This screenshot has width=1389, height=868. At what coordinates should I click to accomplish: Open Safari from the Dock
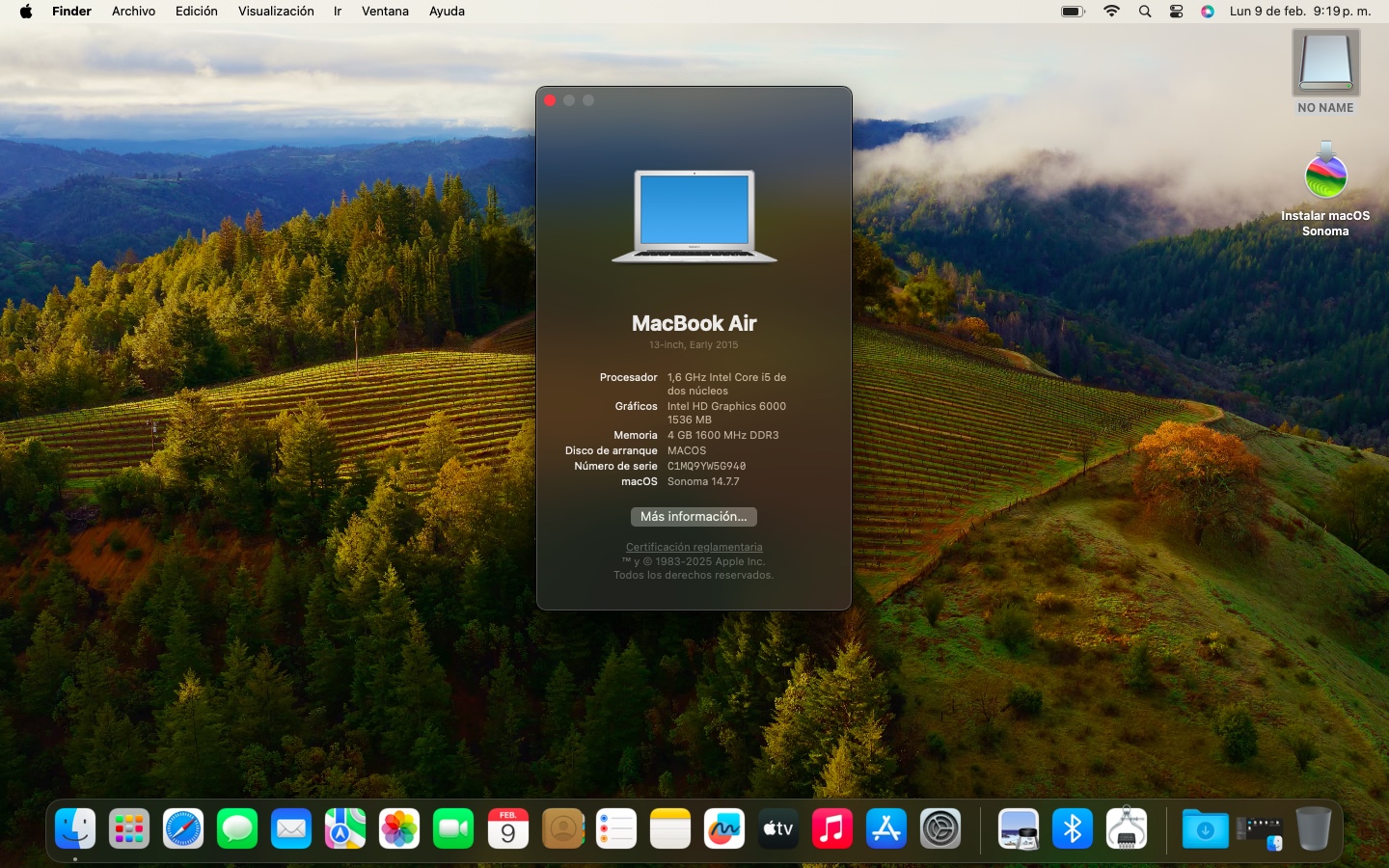pyautogui.click(x=183, y=828)
